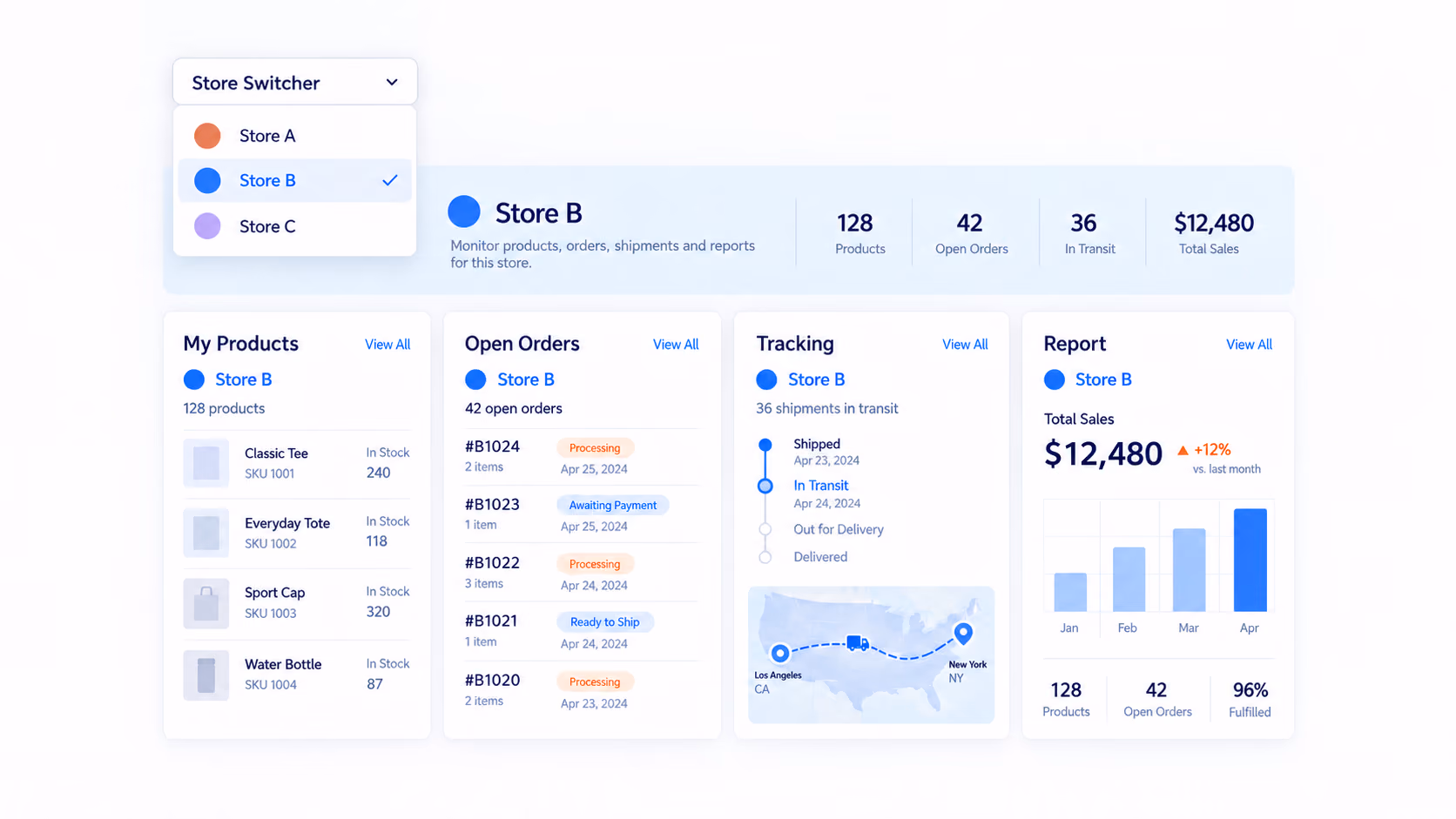The width and height of the screenshot is (1456, 819).
Task: Click the March bar in sales chart
Action: click(1190, 569)
